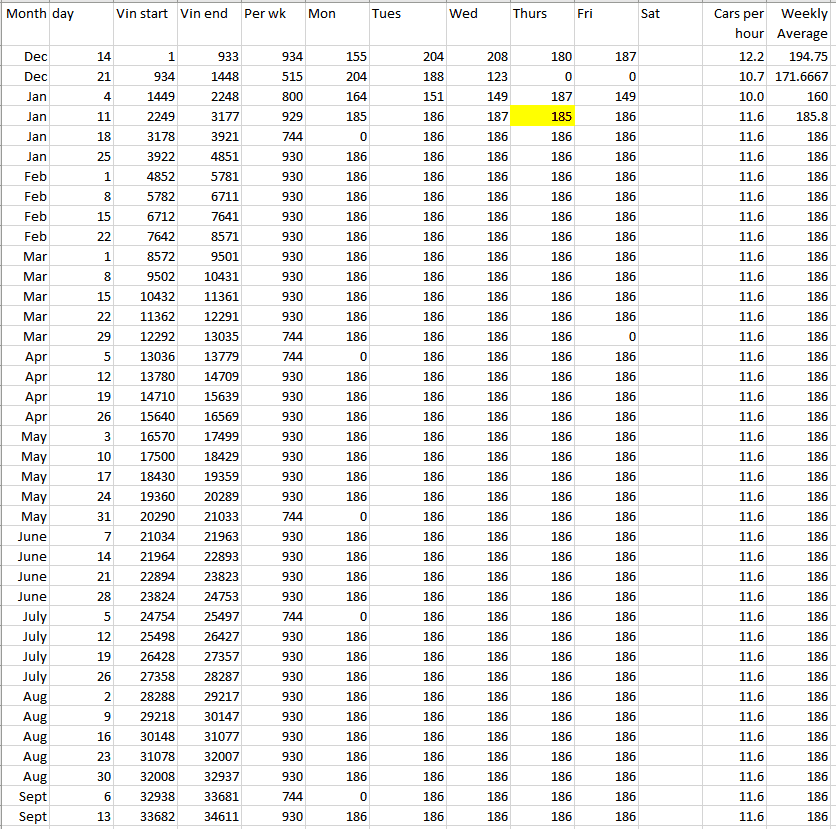Select the Vin start cell with 17500
Screen dimensions: 836x829
[144, 457]
